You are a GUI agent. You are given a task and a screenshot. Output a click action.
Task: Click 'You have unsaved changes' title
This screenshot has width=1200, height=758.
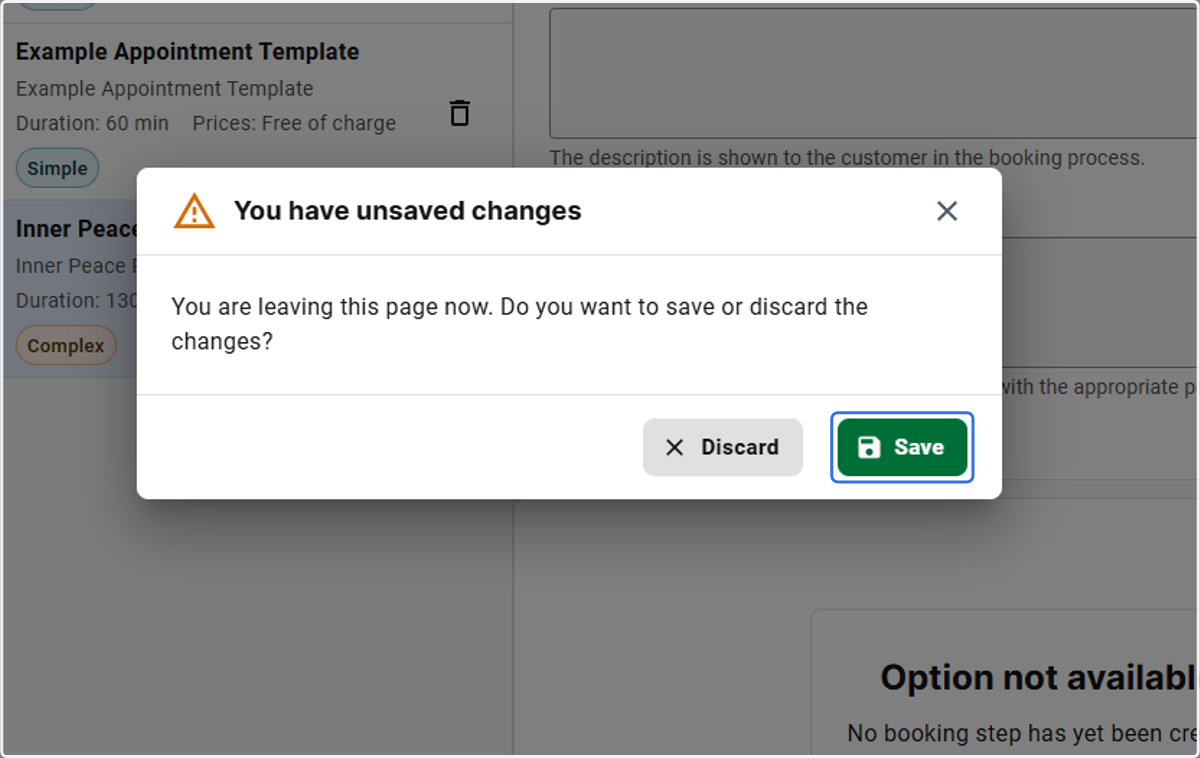407,211
